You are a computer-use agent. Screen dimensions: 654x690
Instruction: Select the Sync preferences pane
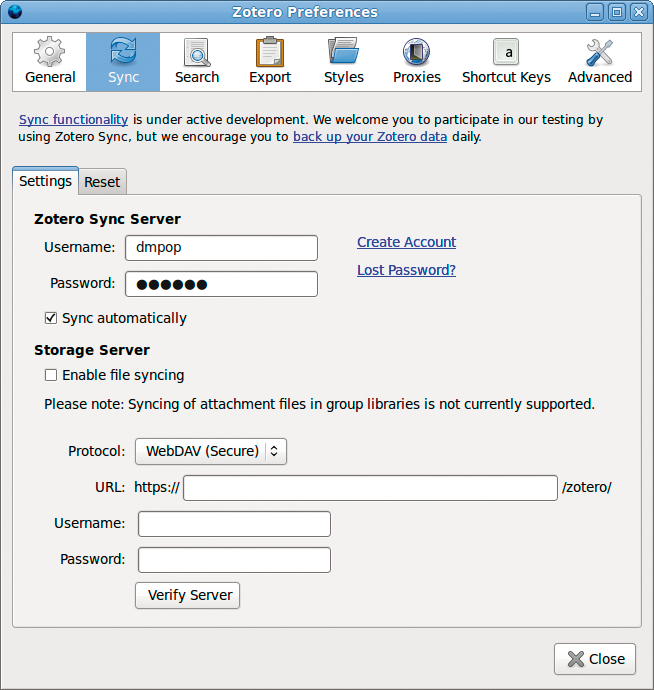click(123, 62)
